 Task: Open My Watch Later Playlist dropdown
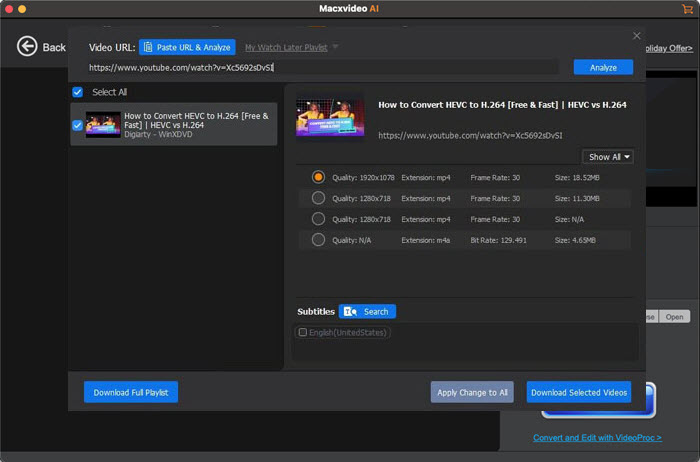(x=291, y=47)
